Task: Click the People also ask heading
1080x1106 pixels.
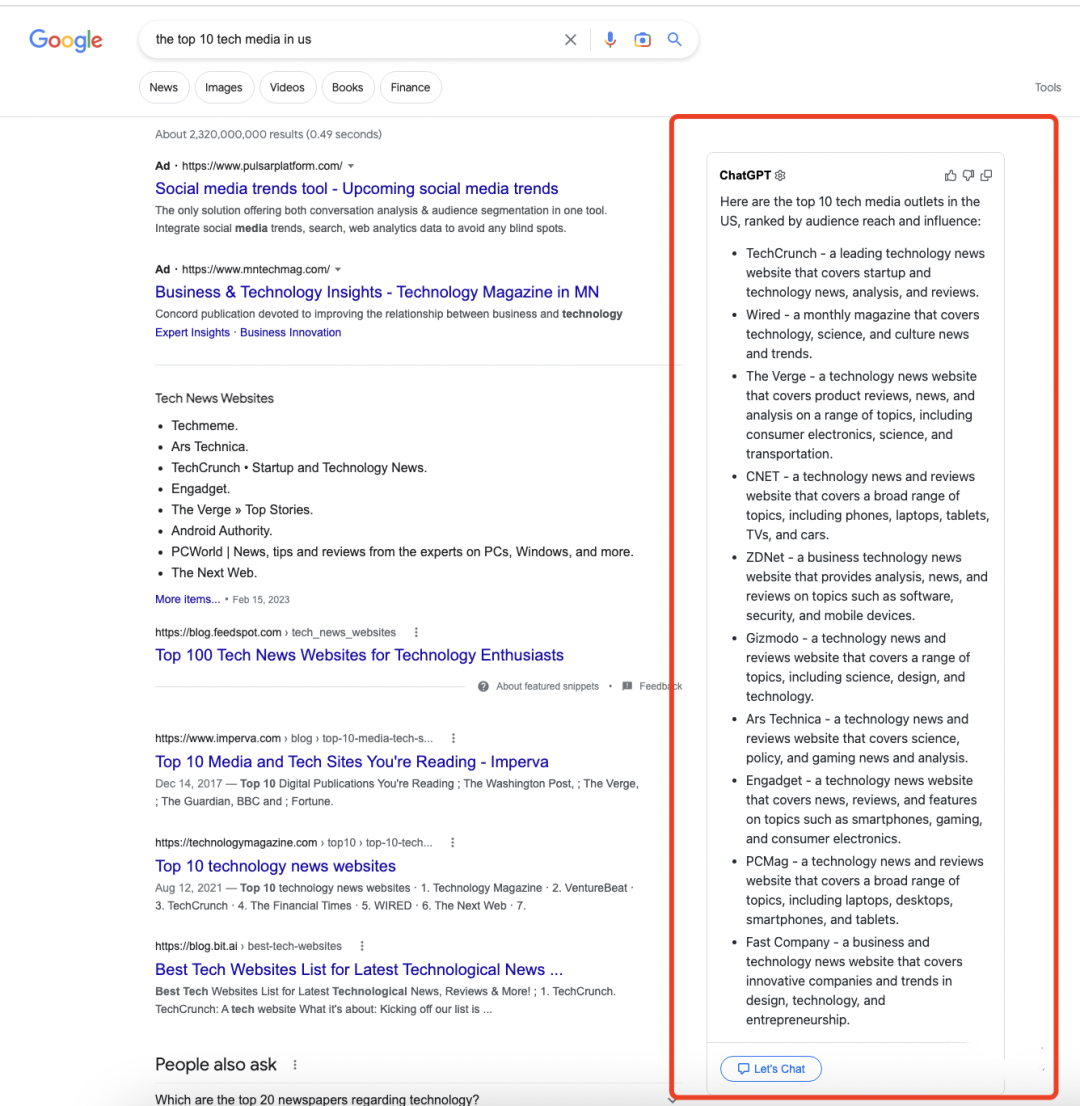Action: 216,1064
